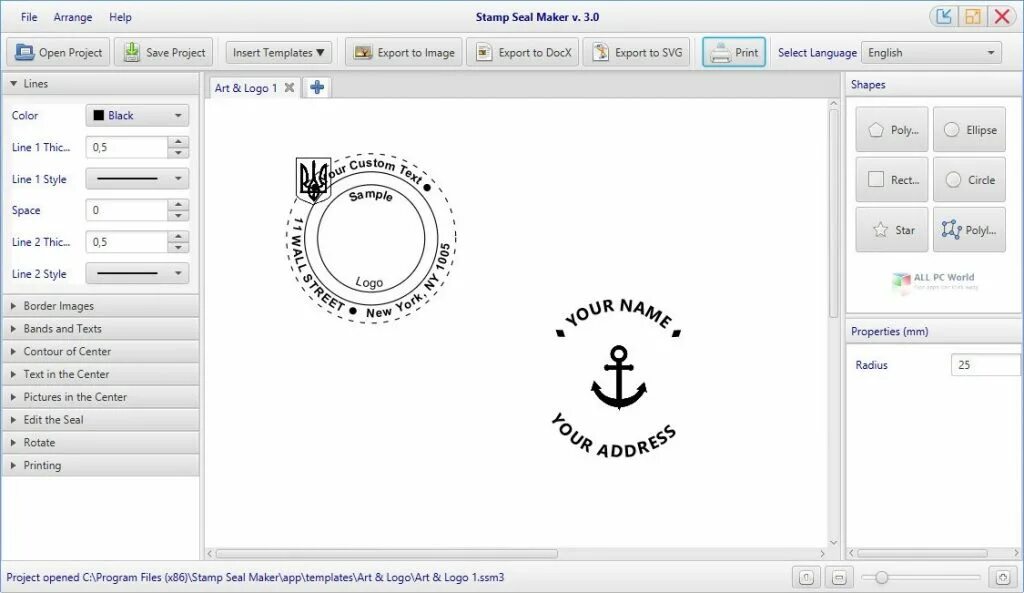Decrease the Line 1 Thickness value
1024x593 pixels.
coord(178,153)
